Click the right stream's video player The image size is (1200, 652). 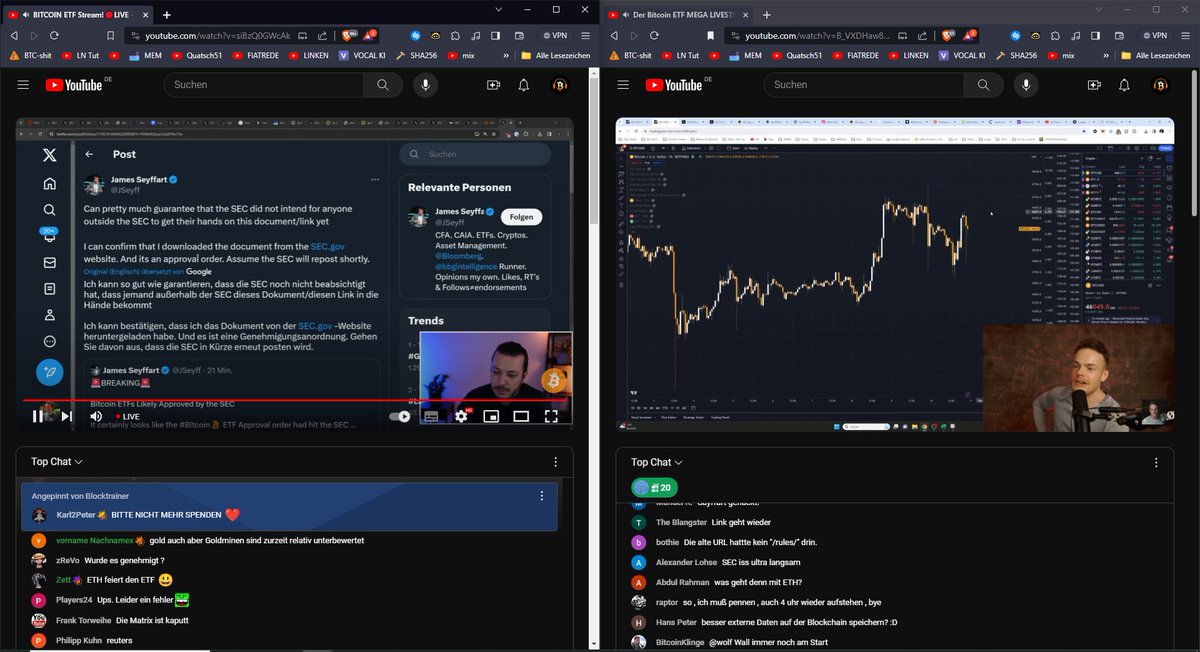(895, 275)
